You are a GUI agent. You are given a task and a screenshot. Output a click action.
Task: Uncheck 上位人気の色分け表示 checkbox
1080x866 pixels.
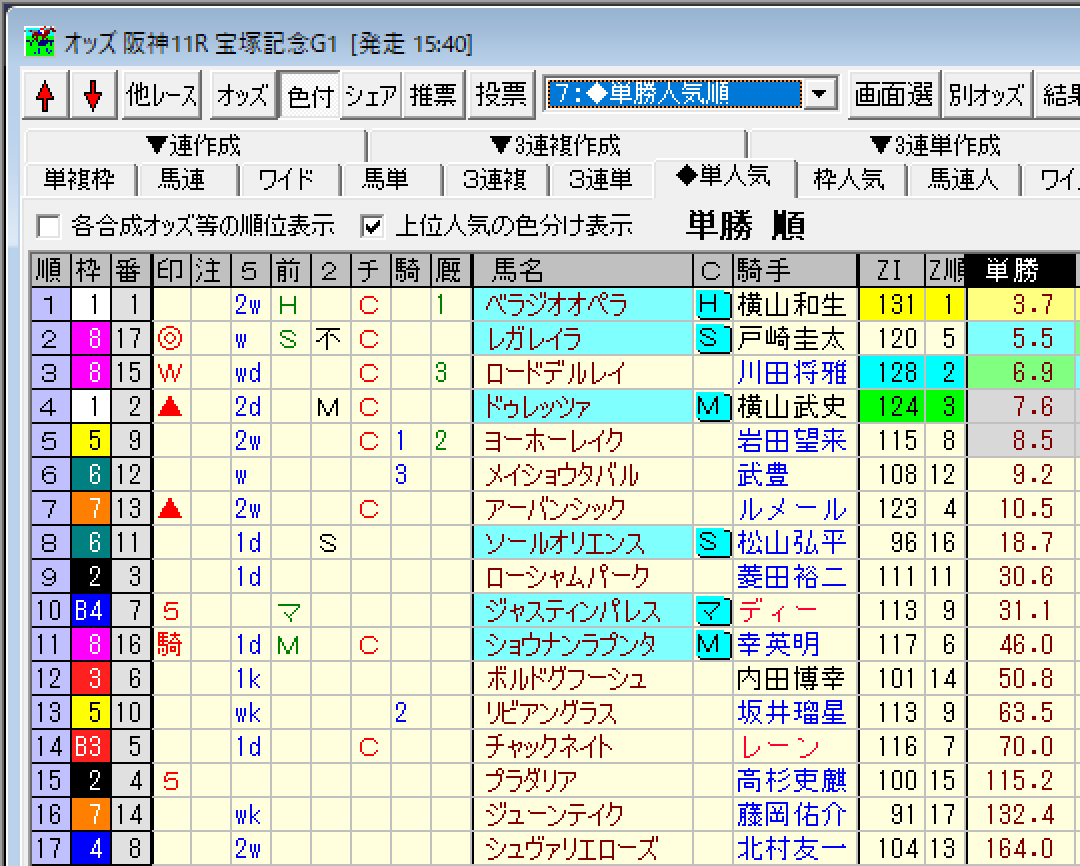(372, 226)
